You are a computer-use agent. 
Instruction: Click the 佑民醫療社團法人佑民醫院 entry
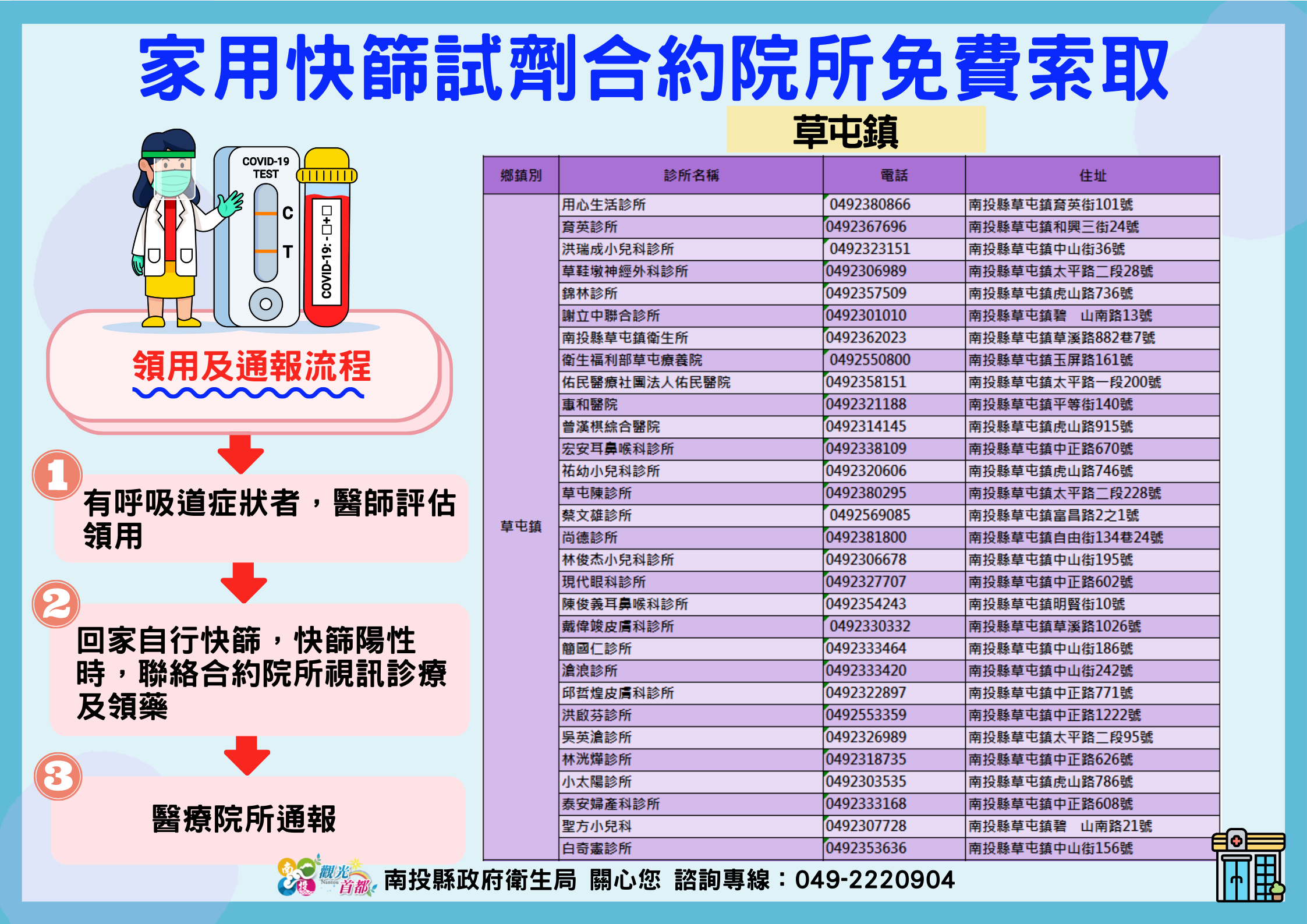[646, 383]
